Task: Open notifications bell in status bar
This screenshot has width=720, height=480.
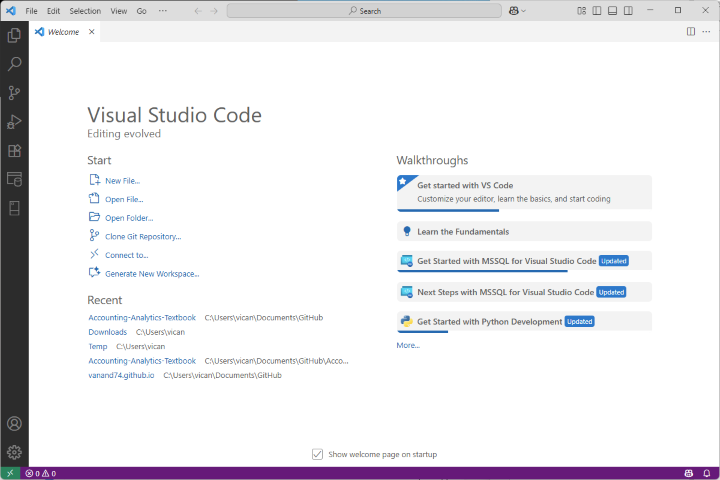Action: tap(707, 473)
